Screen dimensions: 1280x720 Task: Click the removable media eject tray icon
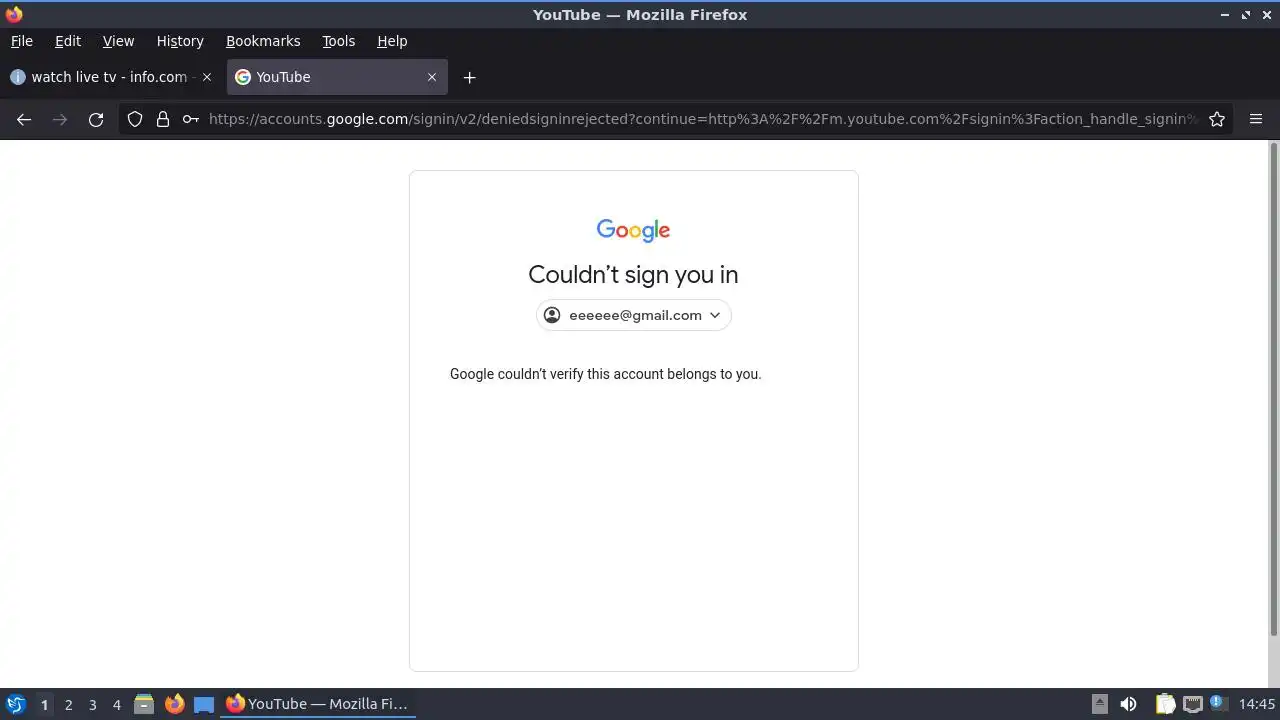click(1099, 704)
